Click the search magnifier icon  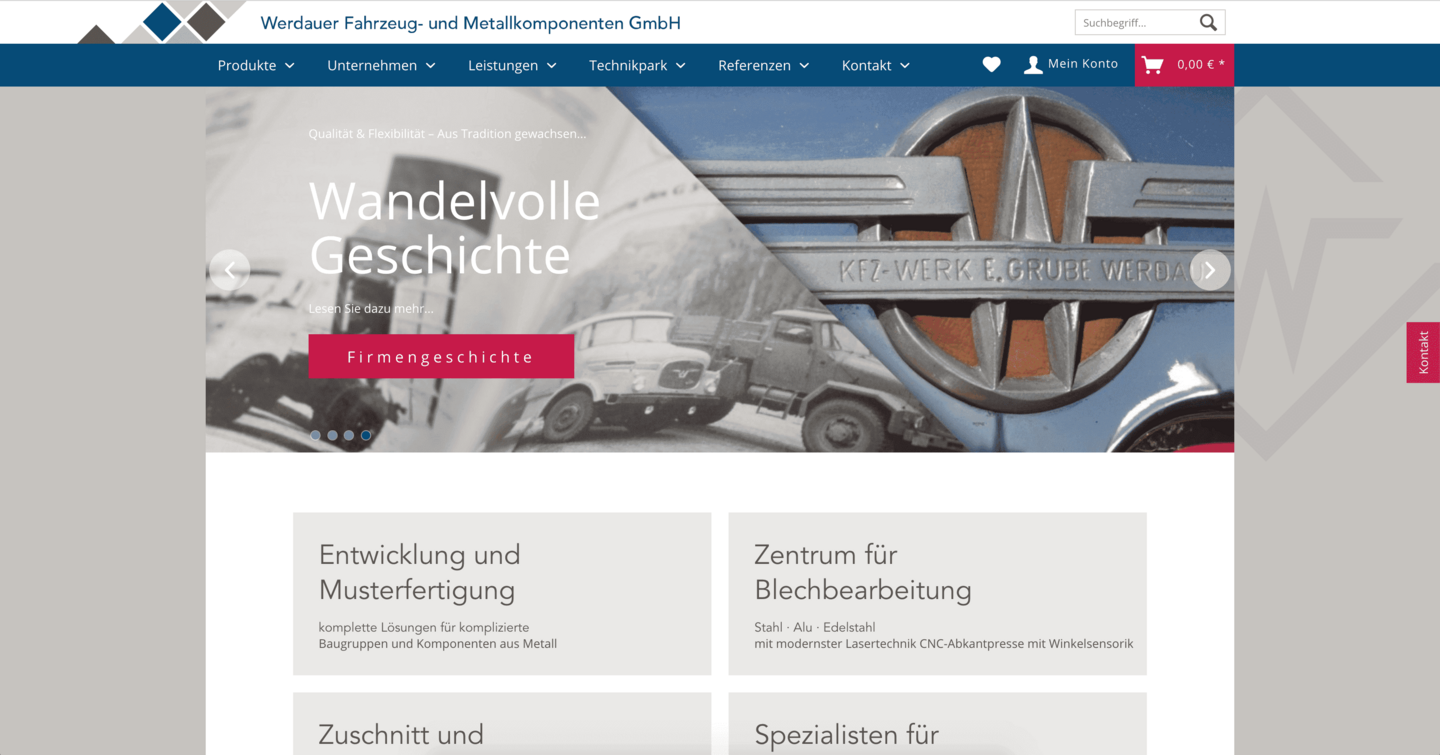pos(1208,22)
